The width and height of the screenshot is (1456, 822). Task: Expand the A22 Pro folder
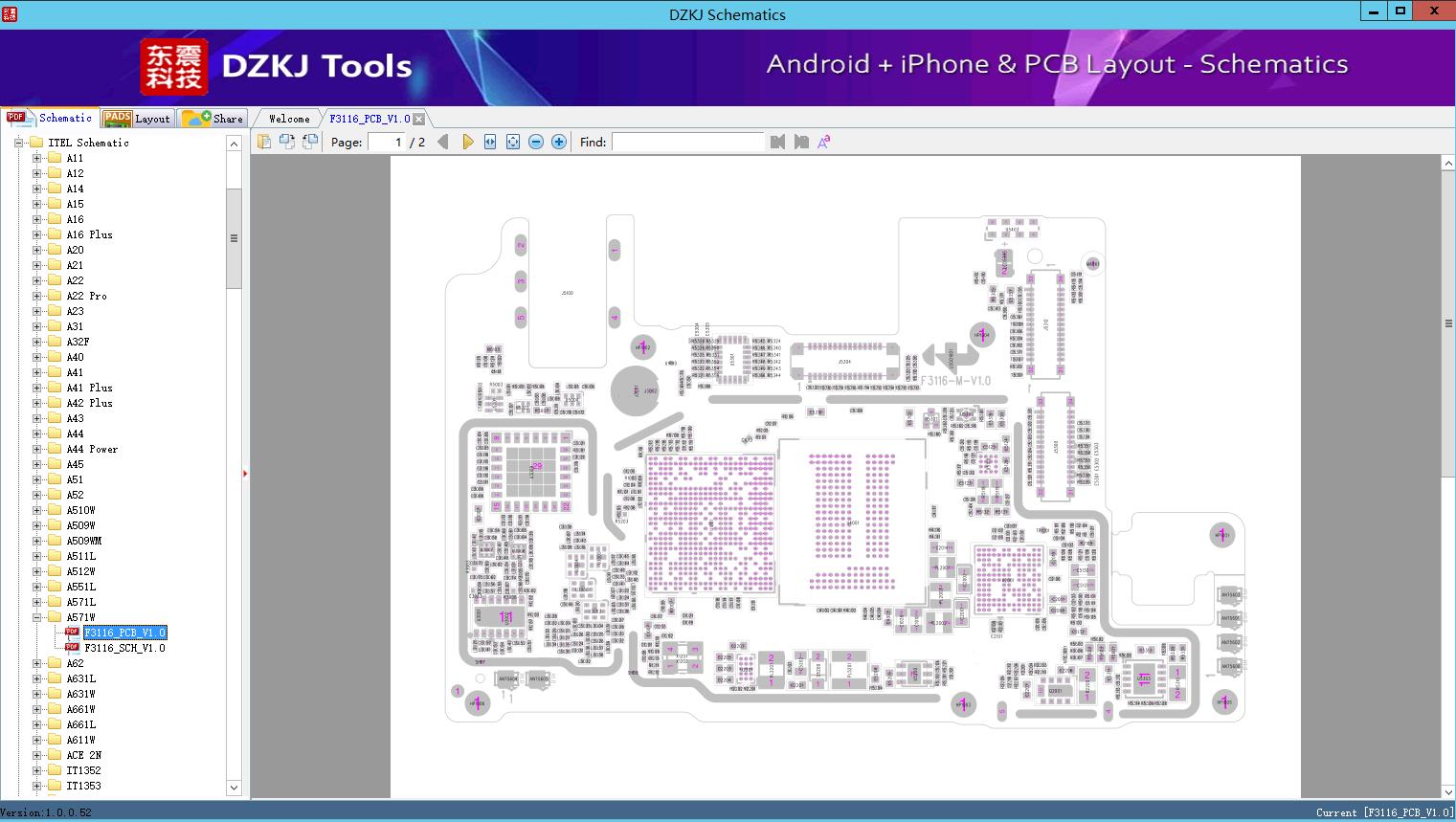[36, 296]
